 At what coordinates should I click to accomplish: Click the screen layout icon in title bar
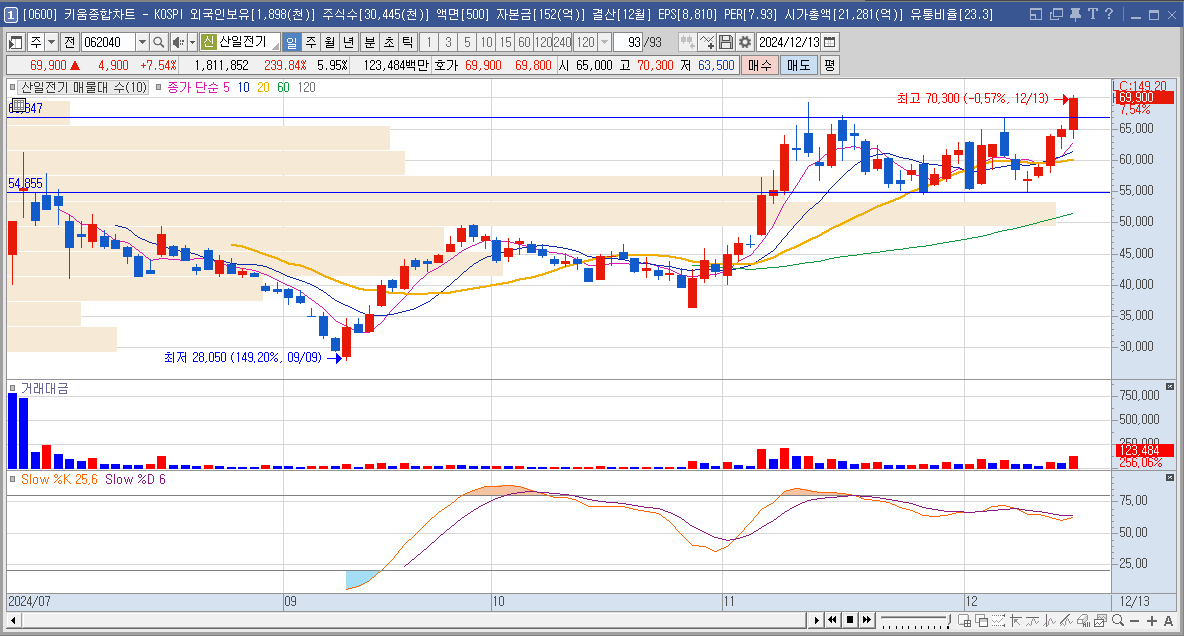pos(1036,14)
